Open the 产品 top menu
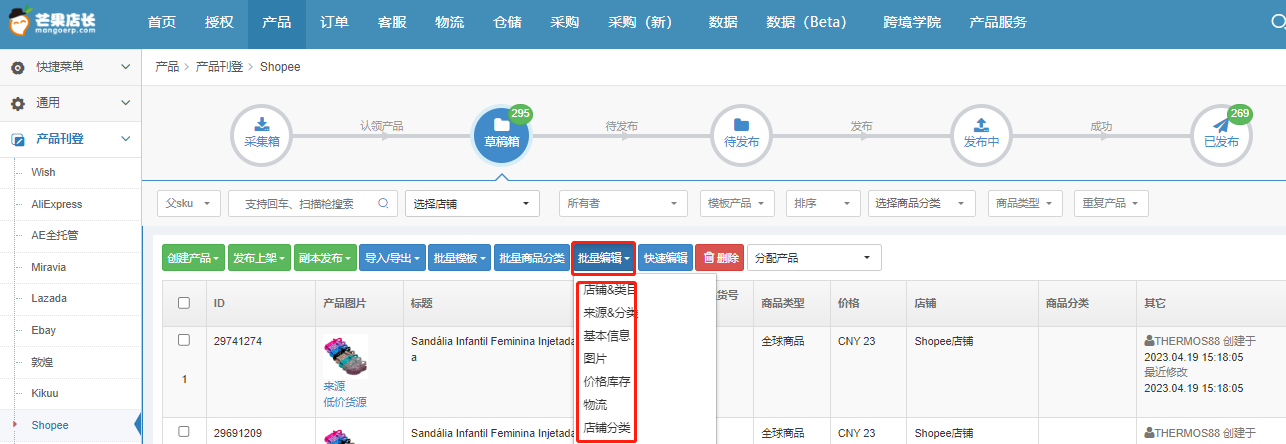The image size is (1286, 444). coord(276,23)
